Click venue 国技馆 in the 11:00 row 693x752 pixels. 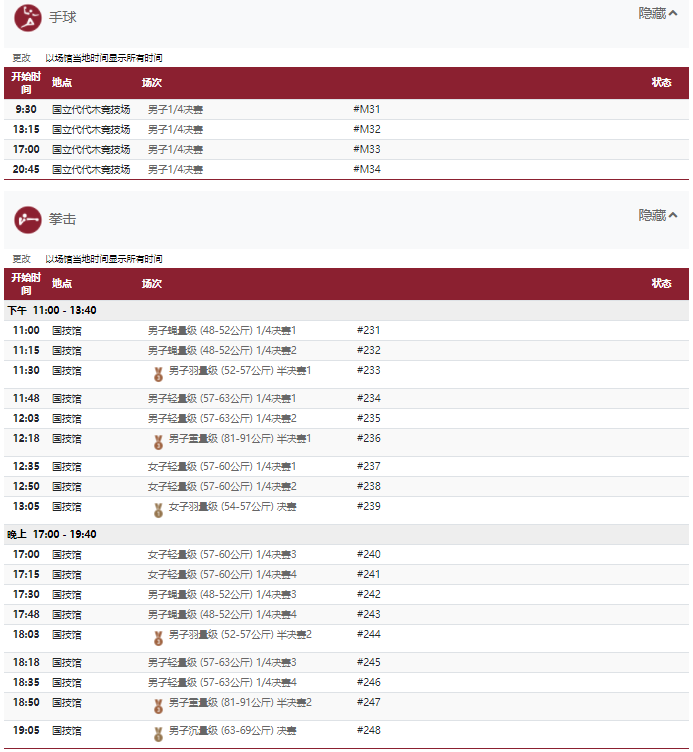coord(67,330)
